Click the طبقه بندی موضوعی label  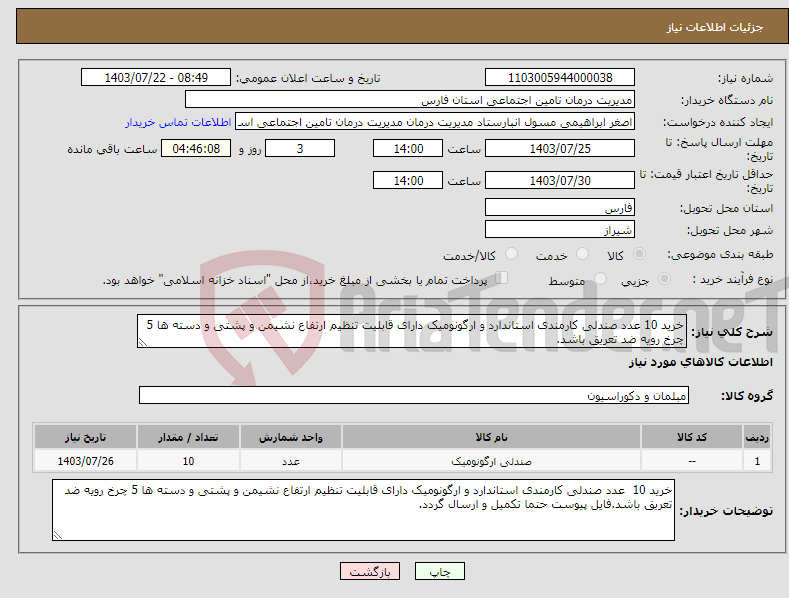720,255
